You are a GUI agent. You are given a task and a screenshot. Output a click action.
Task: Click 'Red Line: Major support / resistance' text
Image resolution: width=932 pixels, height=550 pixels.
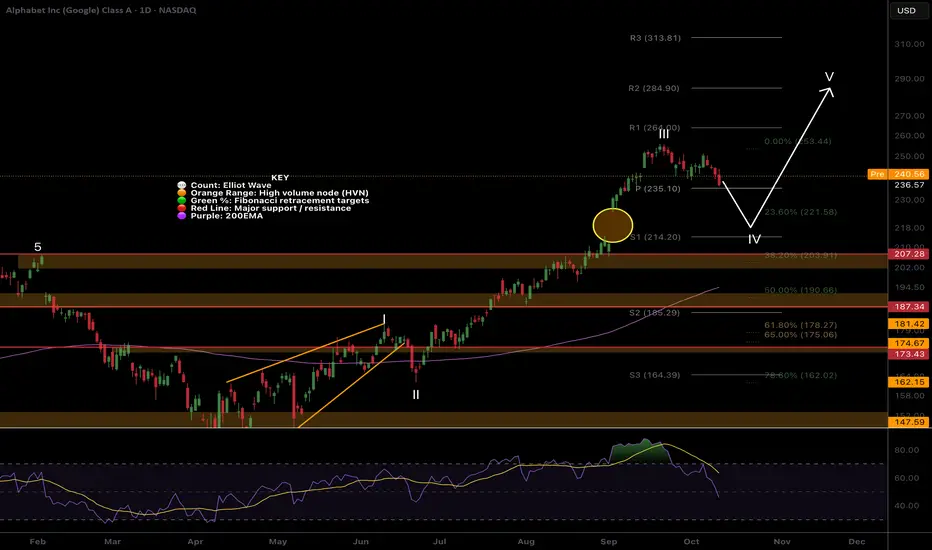270,208
